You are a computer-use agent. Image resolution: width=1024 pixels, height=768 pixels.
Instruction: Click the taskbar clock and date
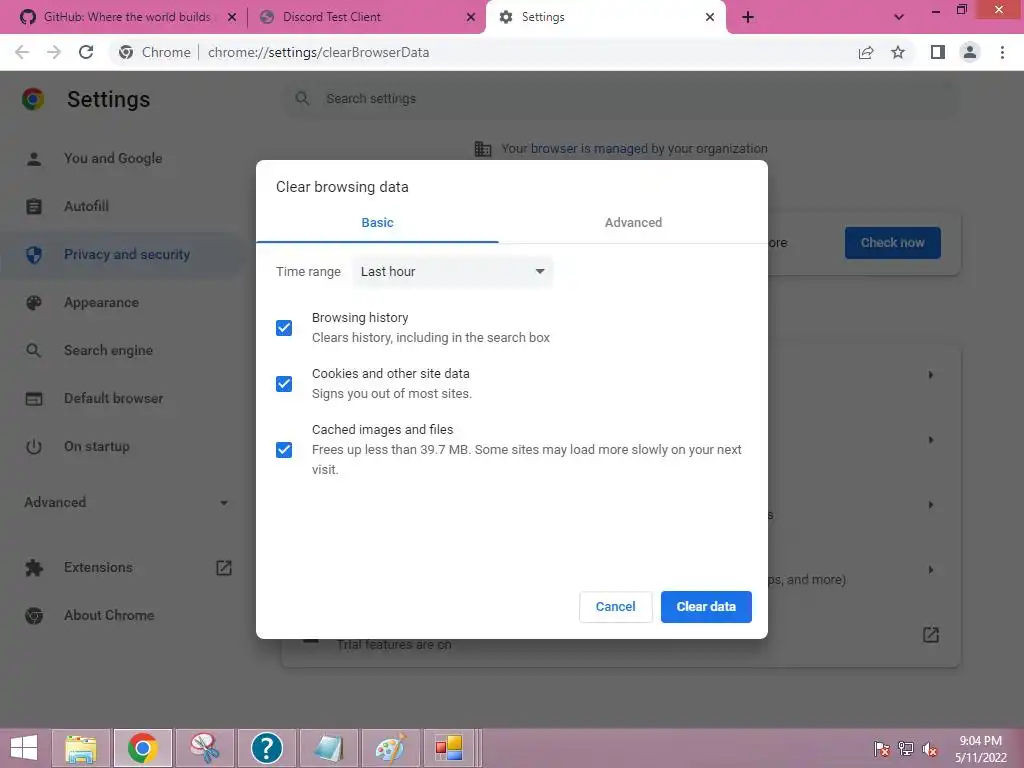point(980,749)
